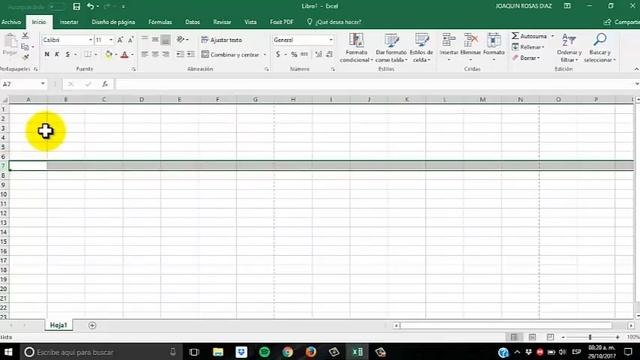The height and width of the screenshot is (360, 640).
Task: Increase the cell indent
Action: 191,54
